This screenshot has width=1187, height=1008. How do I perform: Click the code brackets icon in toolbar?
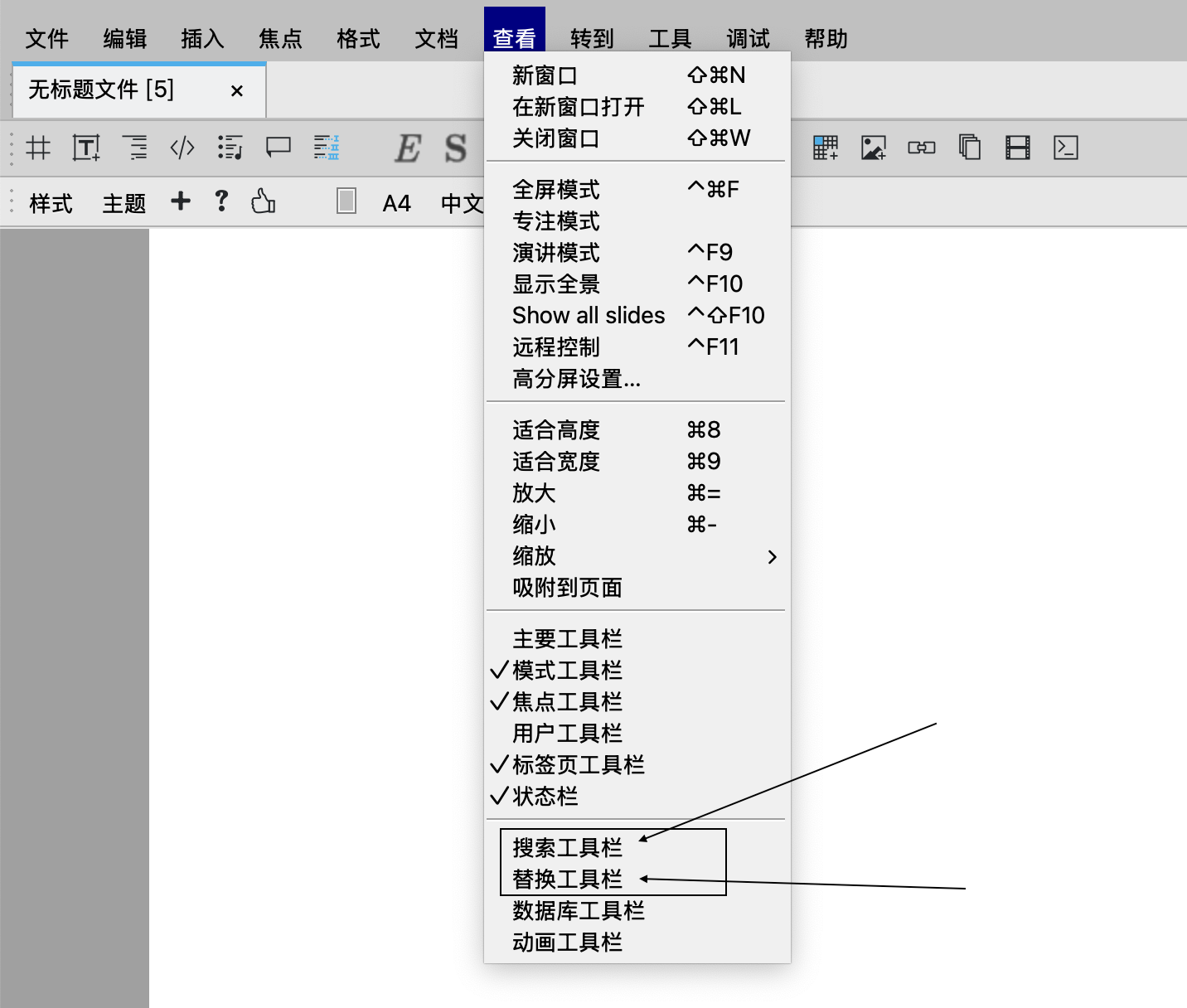pos(182,148)
